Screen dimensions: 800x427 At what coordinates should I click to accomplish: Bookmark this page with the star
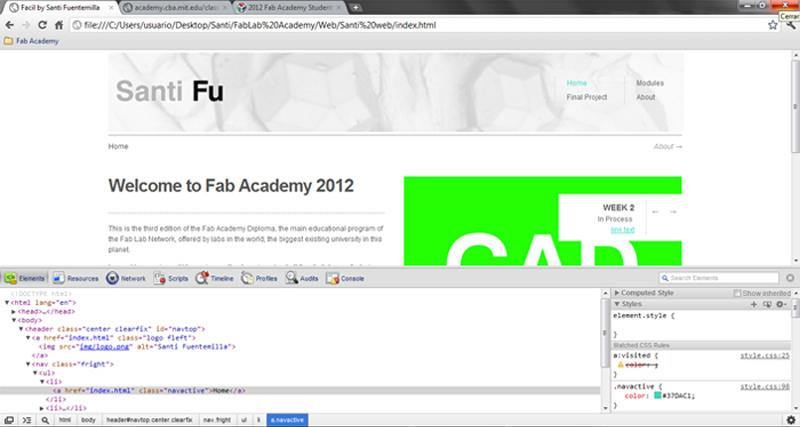[773, 25]
